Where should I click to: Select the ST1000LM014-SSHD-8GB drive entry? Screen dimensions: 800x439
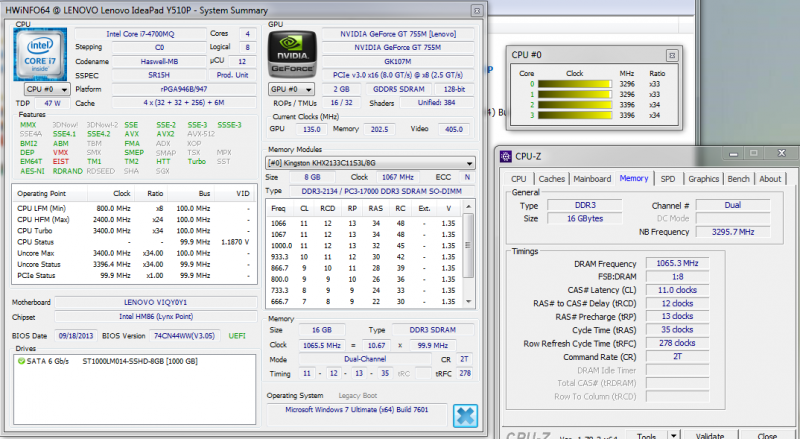click(140, 361)
